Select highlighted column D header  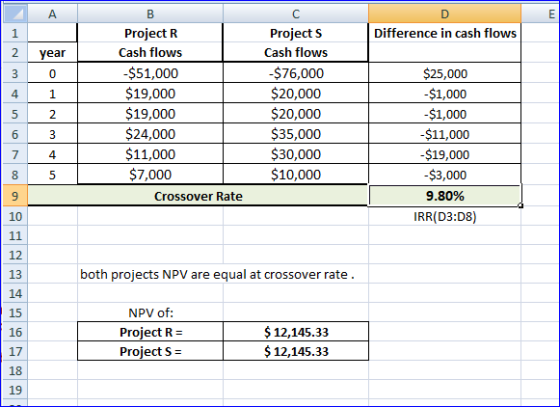point(445,14)
